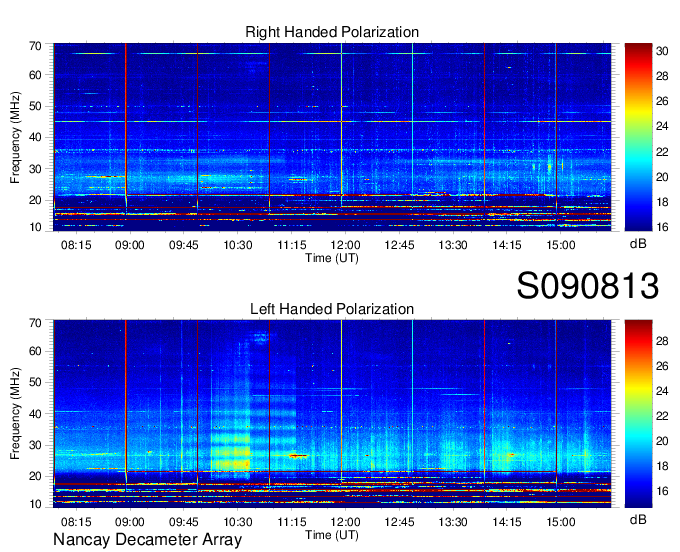Viewport: 680px width, 552px height.
Task: Click the 09:45 time tick on the upper plot
Action: 183,245
